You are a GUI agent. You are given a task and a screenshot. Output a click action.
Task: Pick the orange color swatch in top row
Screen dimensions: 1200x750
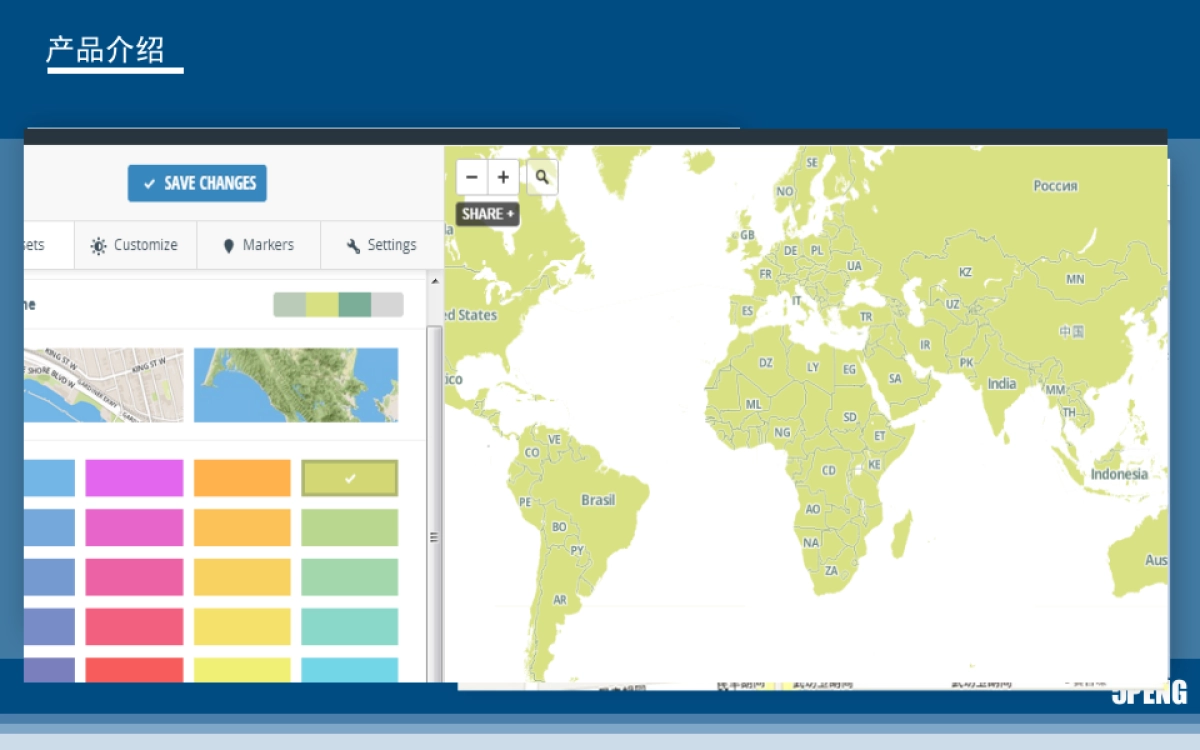click(x=242, y=478)
